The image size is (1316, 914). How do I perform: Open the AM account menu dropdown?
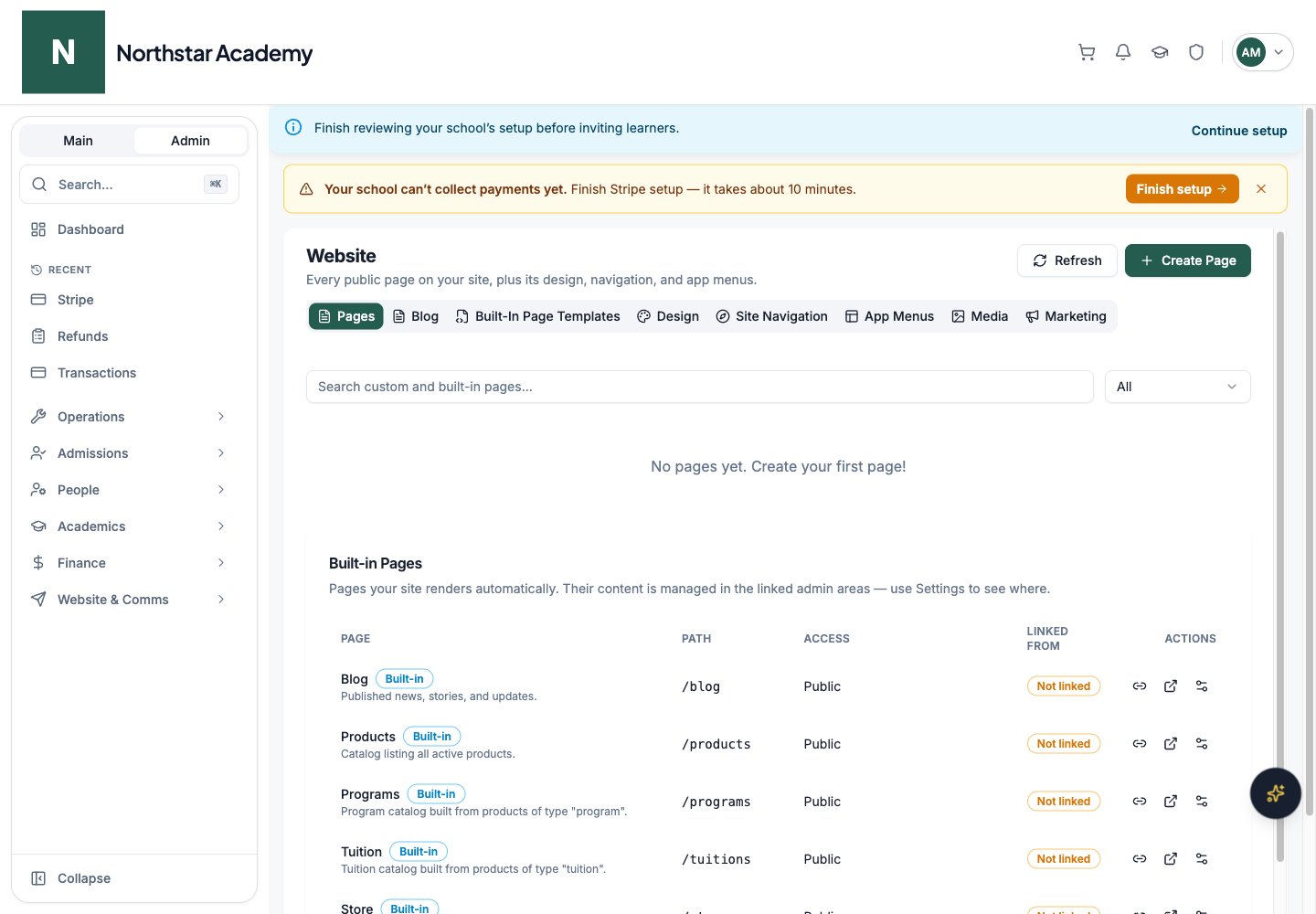[1263, 52]
